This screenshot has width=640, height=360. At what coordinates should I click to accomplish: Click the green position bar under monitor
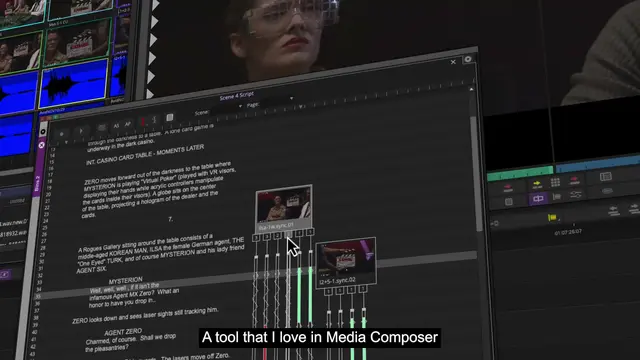[x=520, y=173]
